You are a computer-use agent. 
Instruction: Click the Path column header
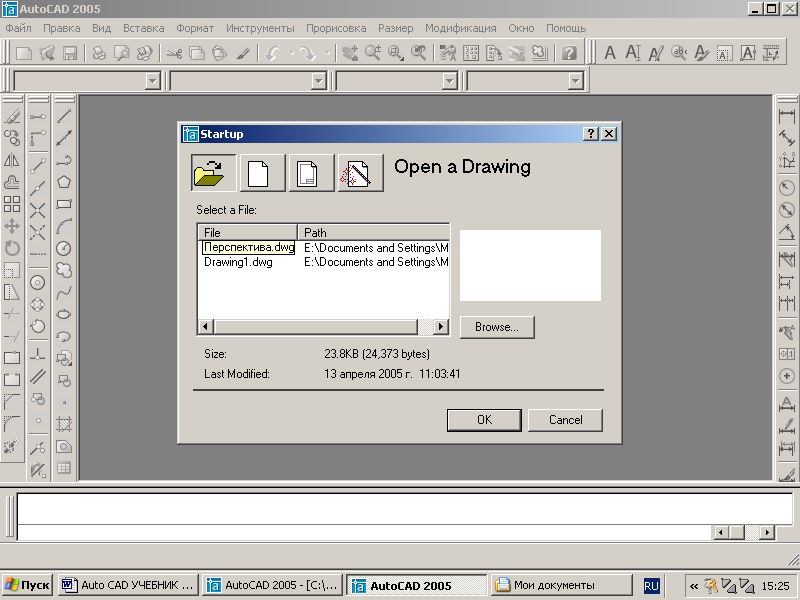[x=373, y=233]
